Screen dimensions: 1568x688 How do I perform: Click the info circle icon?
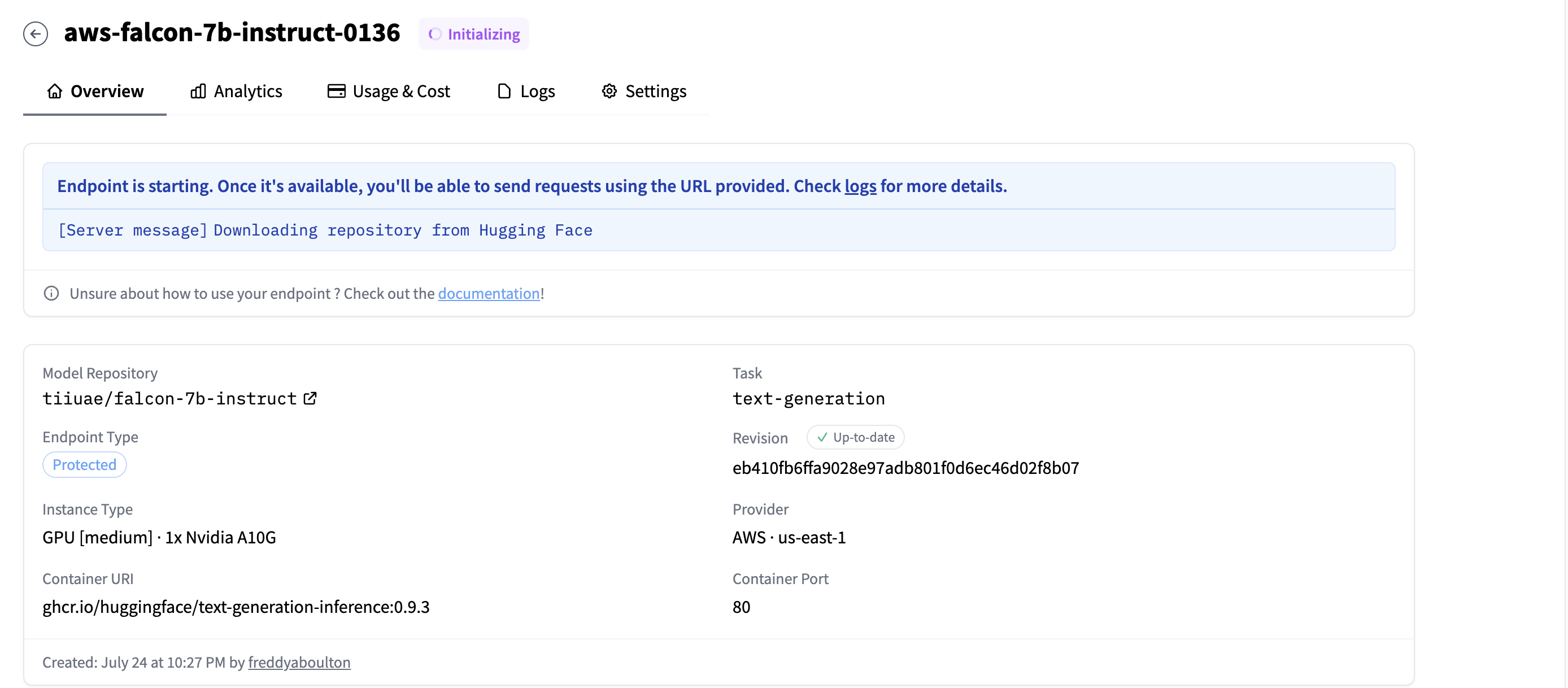(x=51, y=294)
